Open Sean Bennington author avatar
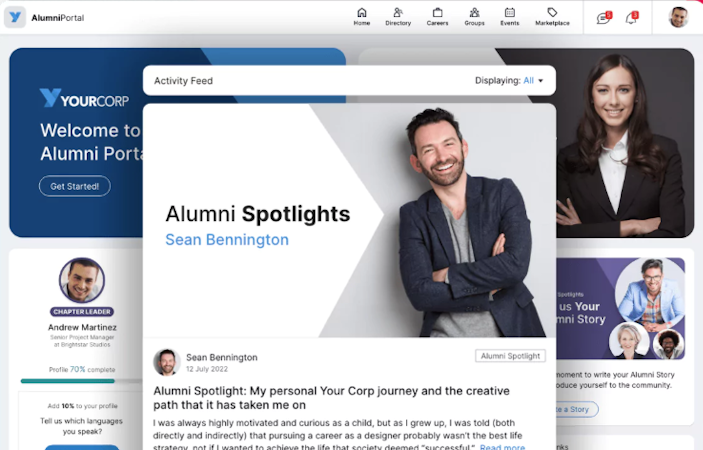 (x=166, y=362)
